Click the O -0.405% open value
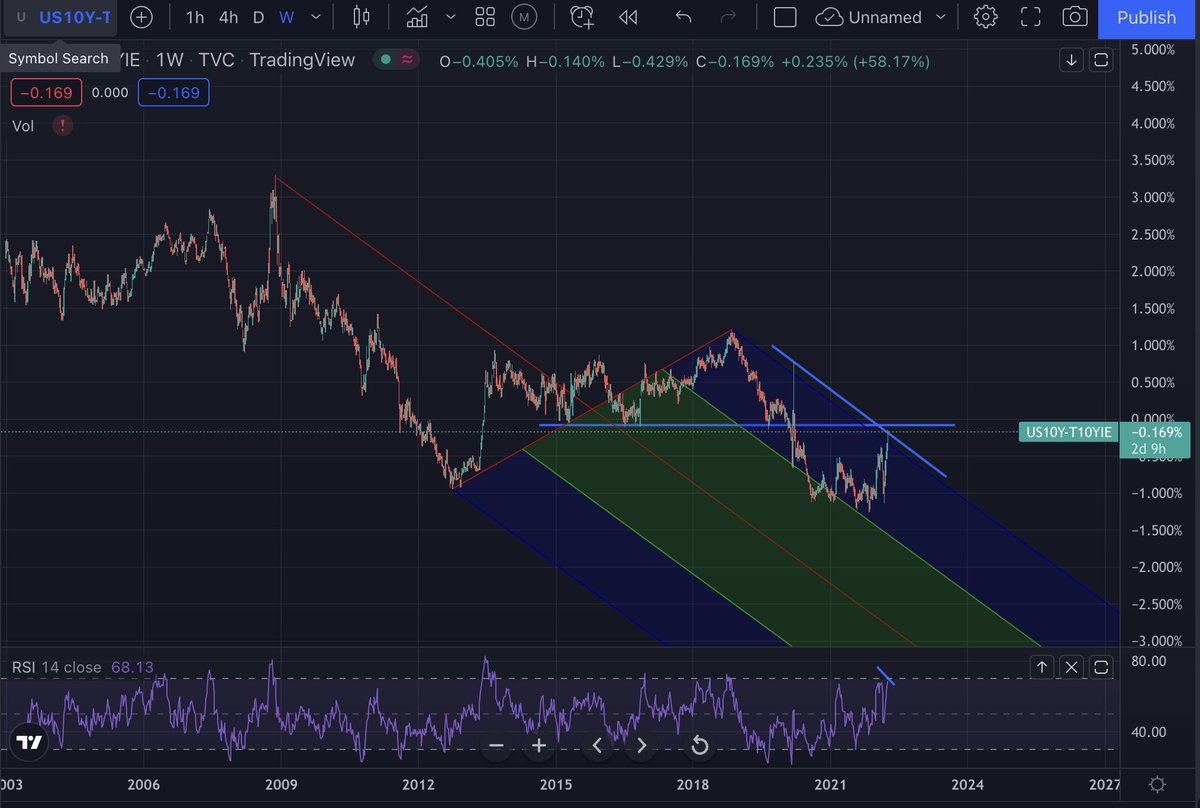The height and width of the screenshot is (808, 1200). 479,61
